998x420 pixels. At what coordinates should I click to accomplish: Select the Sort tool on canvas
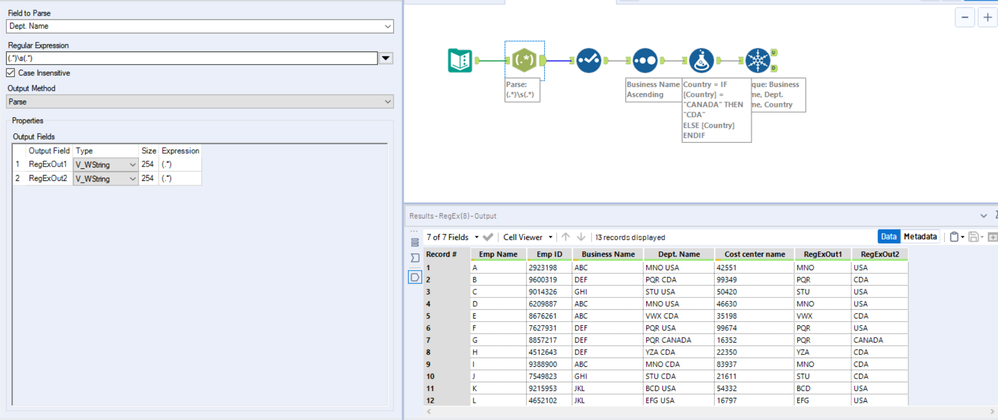645,60
